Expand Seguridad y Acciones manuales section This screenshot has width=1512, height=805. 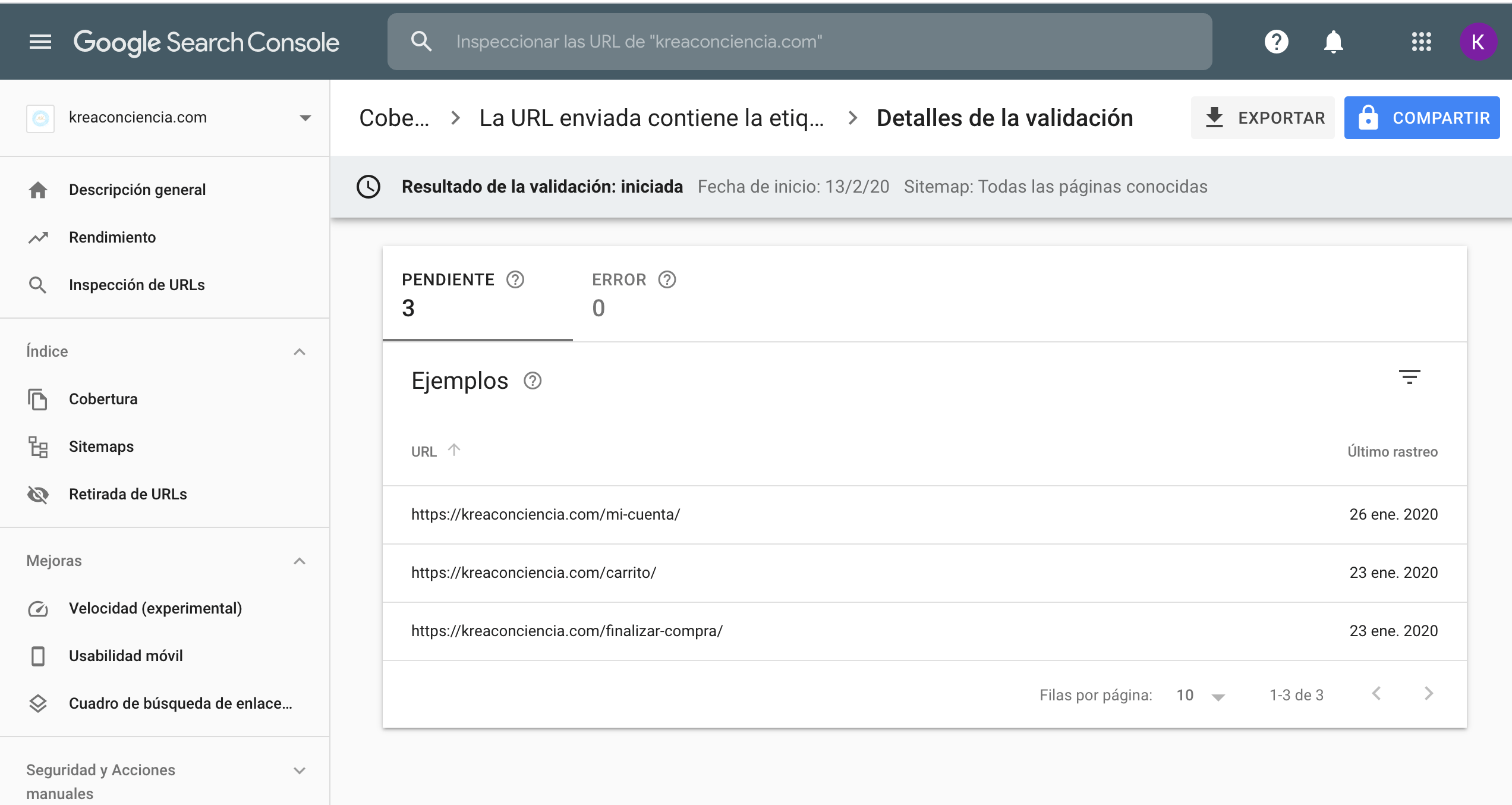pyautogui.click(x=300, y=770)
